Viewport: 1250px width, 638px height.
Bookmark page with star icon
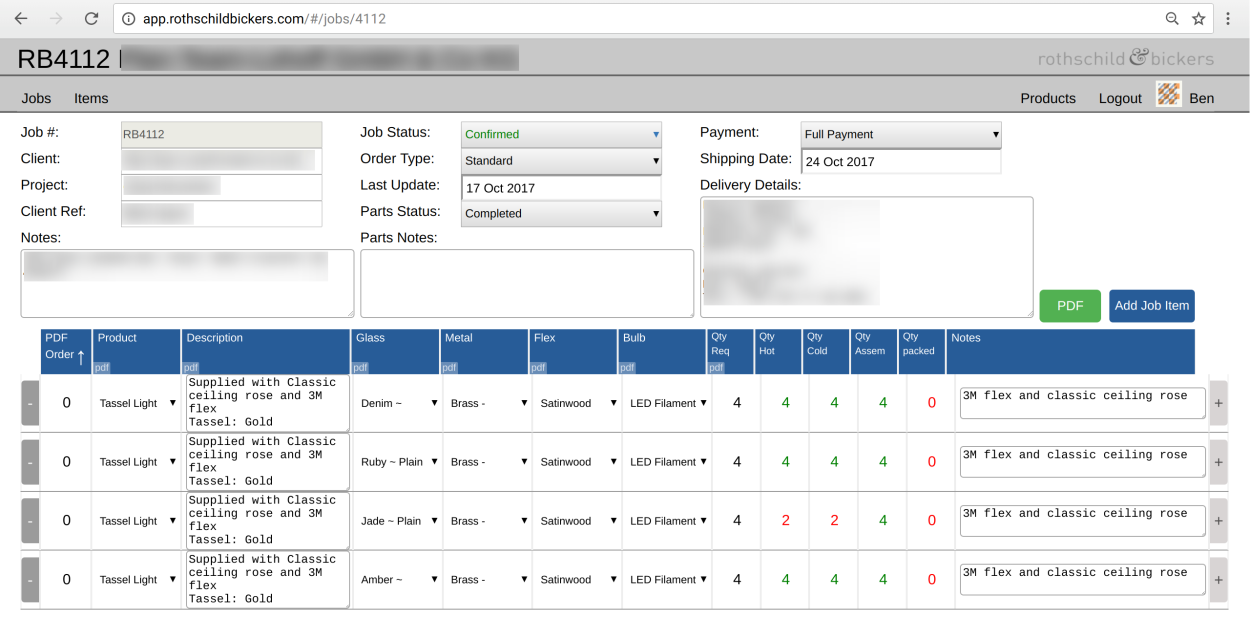(x=1198, y=19)
